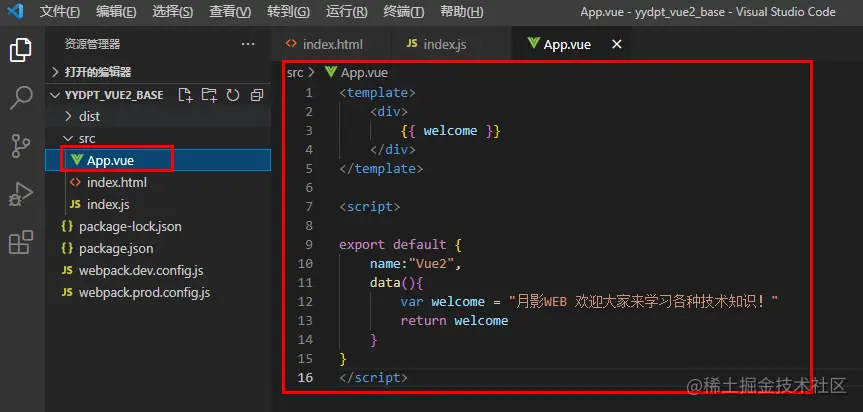863x412 pixels.
Task: Click the opening <div> tag on line 2
Action: pos(389,112)
